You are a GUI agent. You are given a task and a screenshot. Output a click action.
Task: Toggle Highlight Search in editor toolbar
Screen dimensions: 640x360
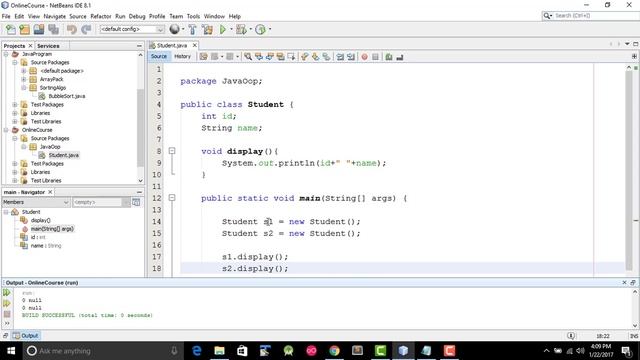[280, 57]
